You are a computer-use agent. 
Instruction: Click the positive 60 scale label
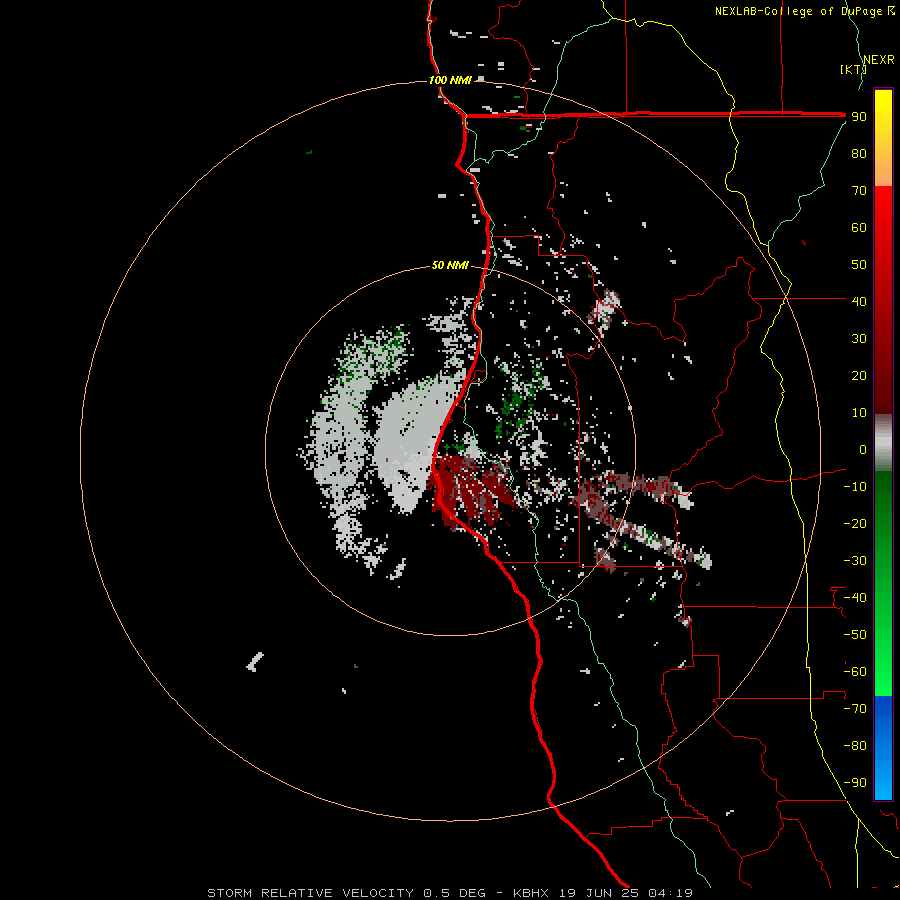(x=859, y=227)
